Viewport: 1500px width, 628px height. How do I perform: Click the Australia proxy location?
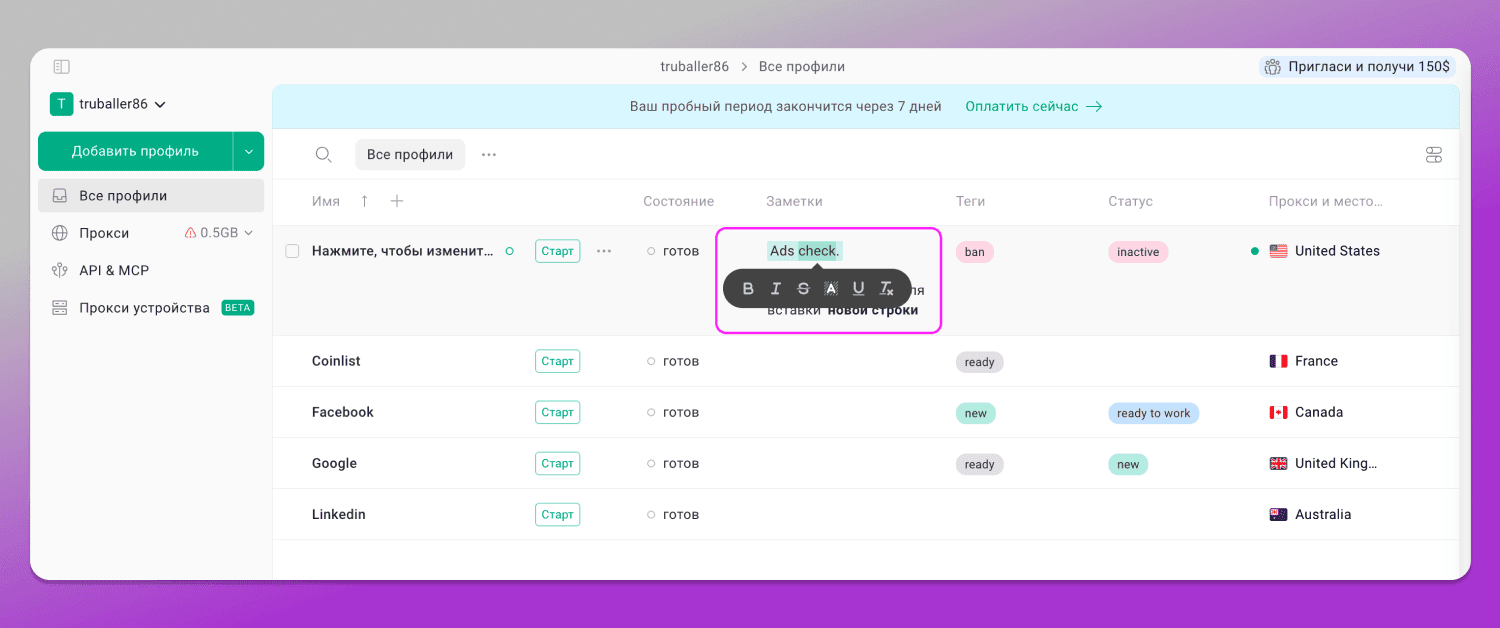[1310, 514]
